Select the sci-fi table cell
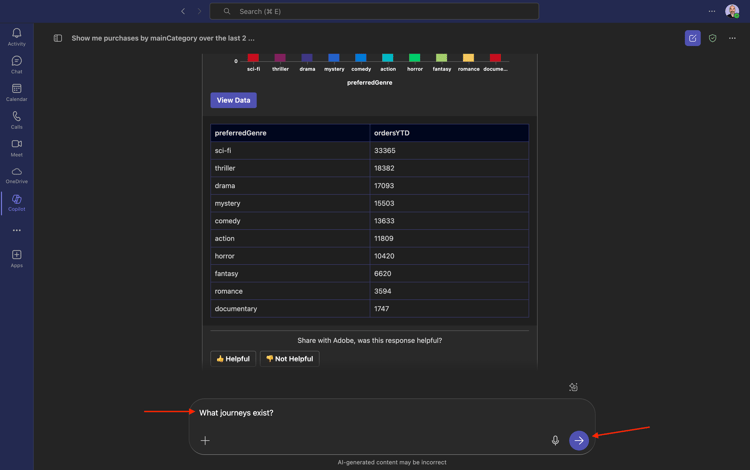750x470 pixels. pos(290,151)
